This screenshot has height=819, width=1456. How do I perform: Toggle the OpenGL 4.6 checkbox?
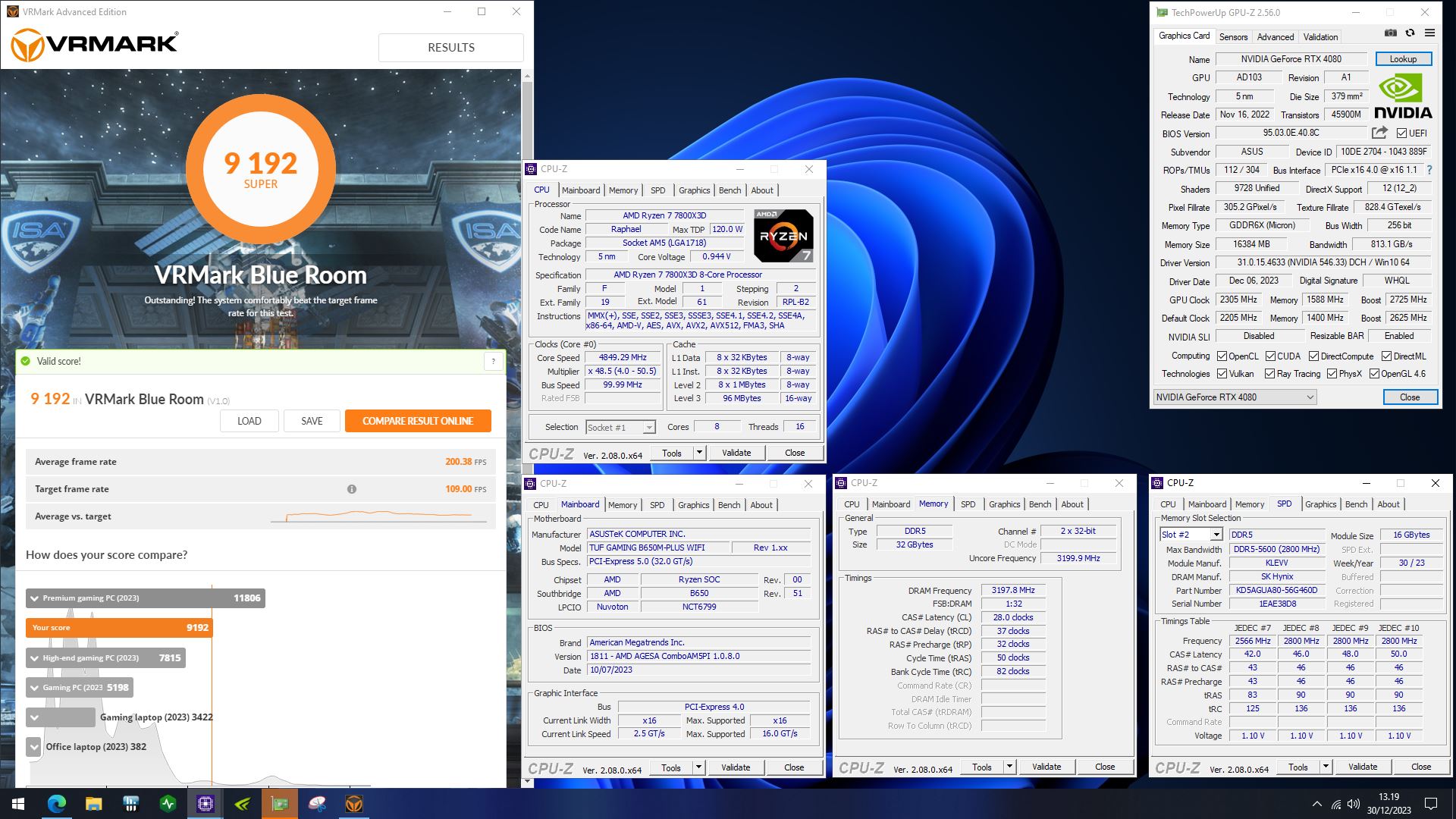pos(1374,374)
